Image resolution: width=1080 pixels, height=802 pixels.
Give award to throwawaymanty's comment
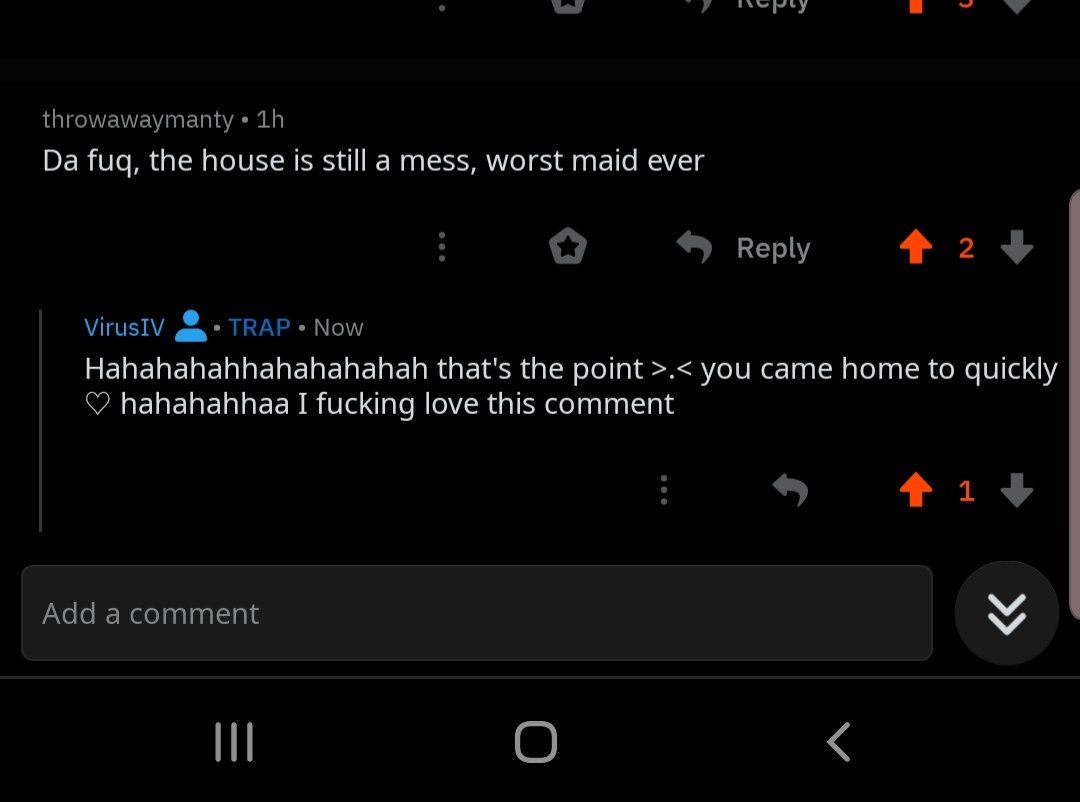(x=568, y=246)
